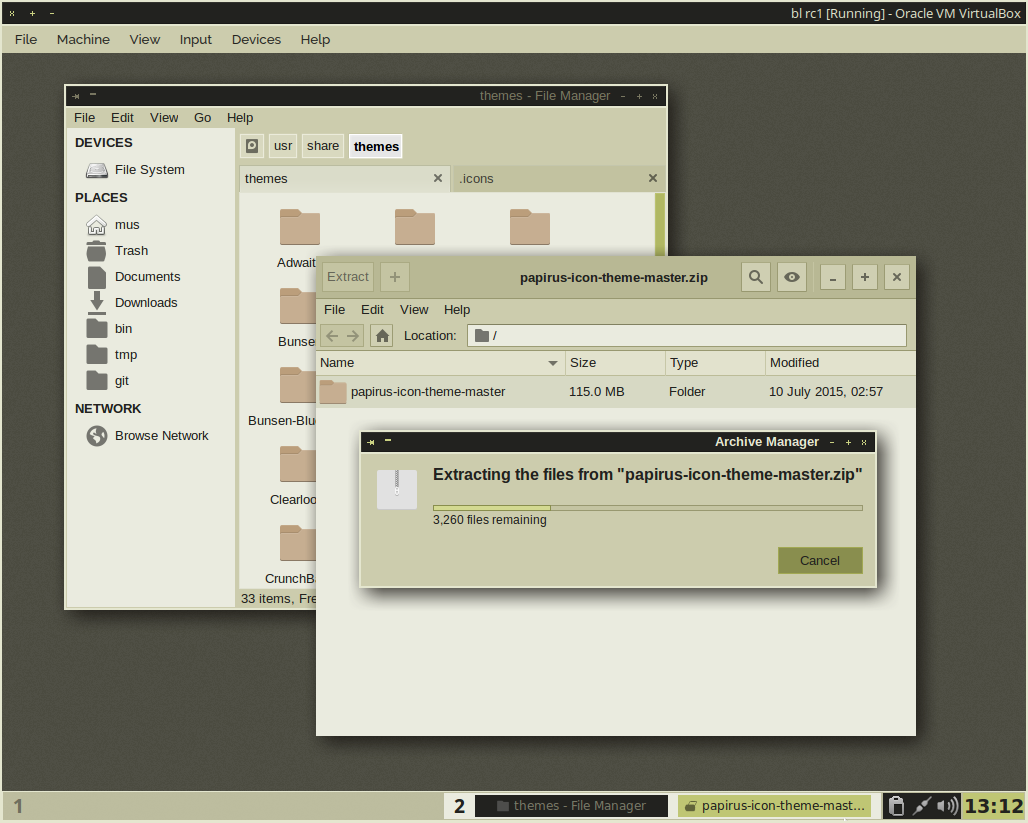Open File menu in File Manager
This screenshot has width=1028, height=823.
tap(84, 117)
